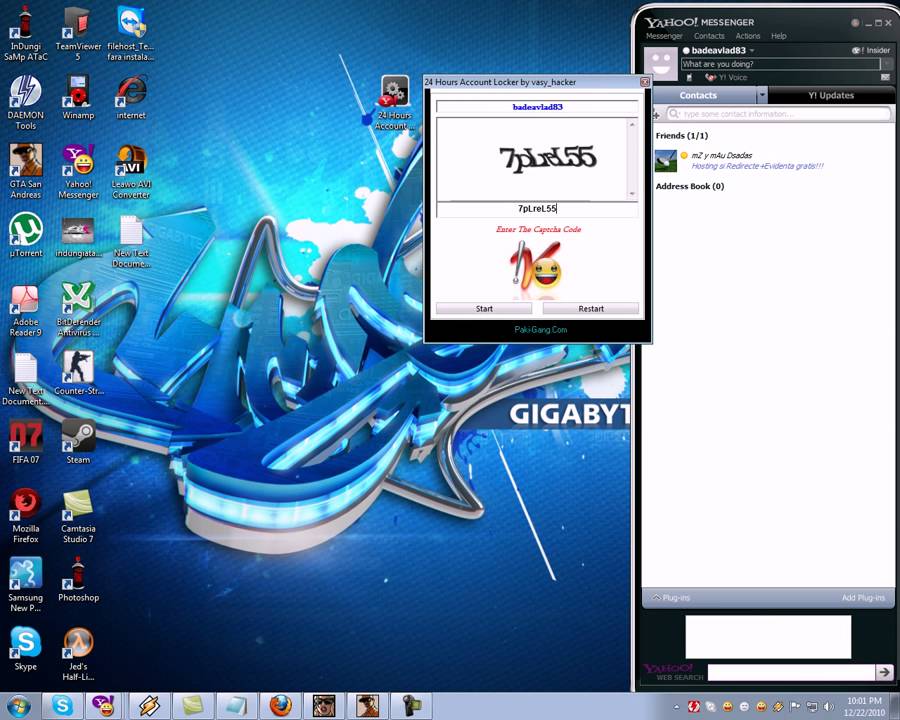Expand dropdown arrow beside Contacts tab
The image size is (900, 720).
pyautogui.click(x=762, y=95)
